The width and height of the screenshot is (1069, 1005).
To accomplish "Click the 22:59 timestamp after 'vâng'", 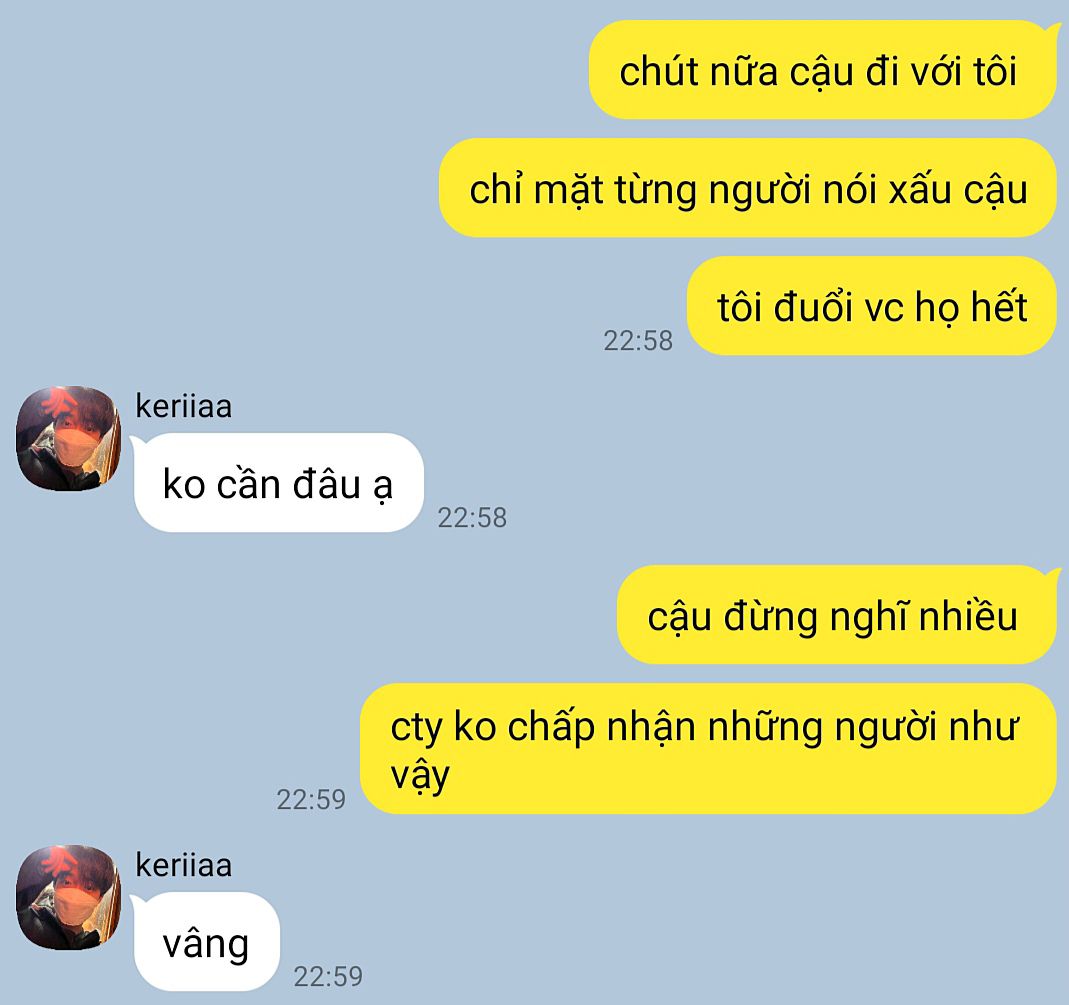I will tap(328, 976).
